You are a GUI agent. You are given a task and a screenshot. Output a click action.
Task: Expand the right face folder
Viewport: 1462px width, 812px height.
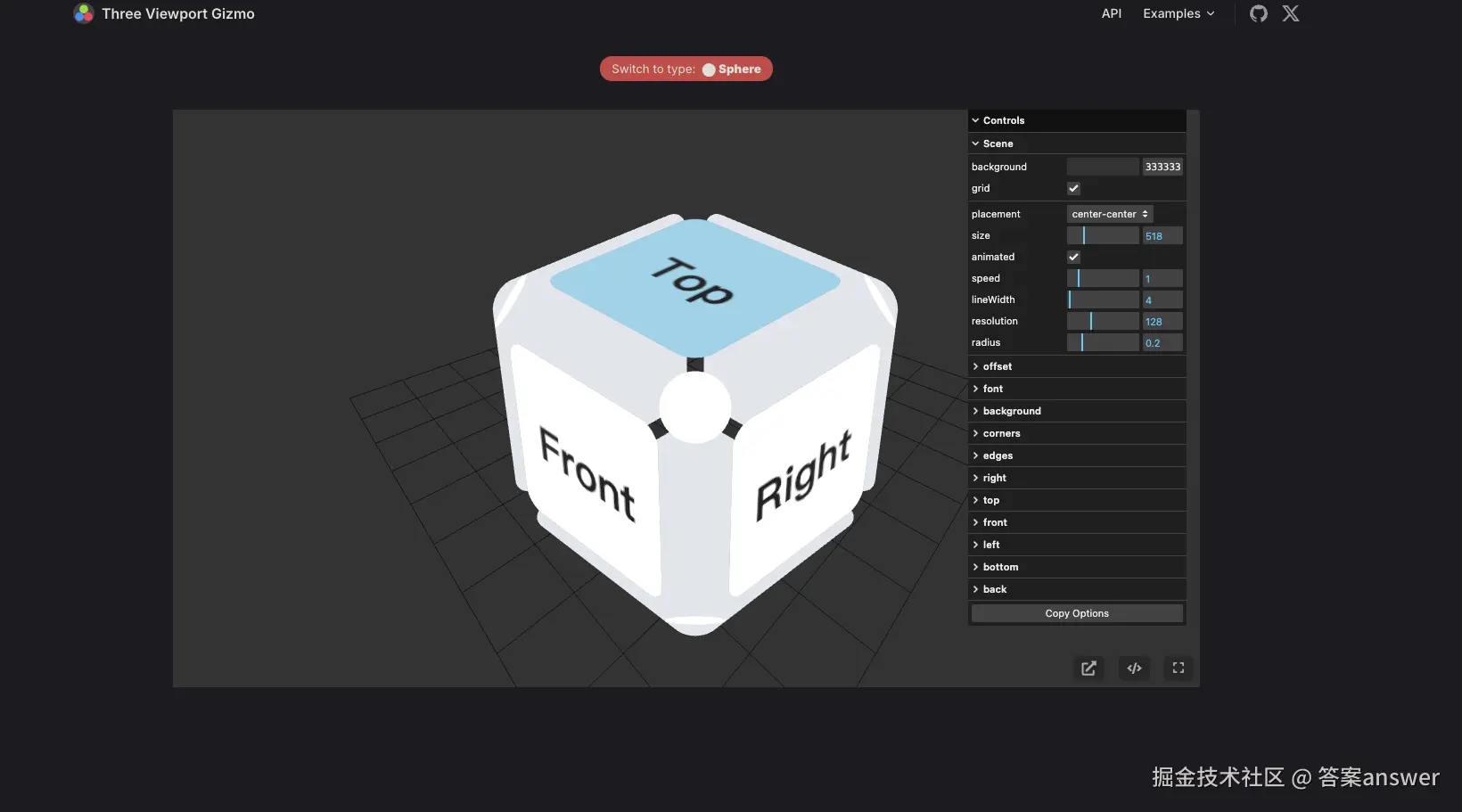click(1077, 478)
